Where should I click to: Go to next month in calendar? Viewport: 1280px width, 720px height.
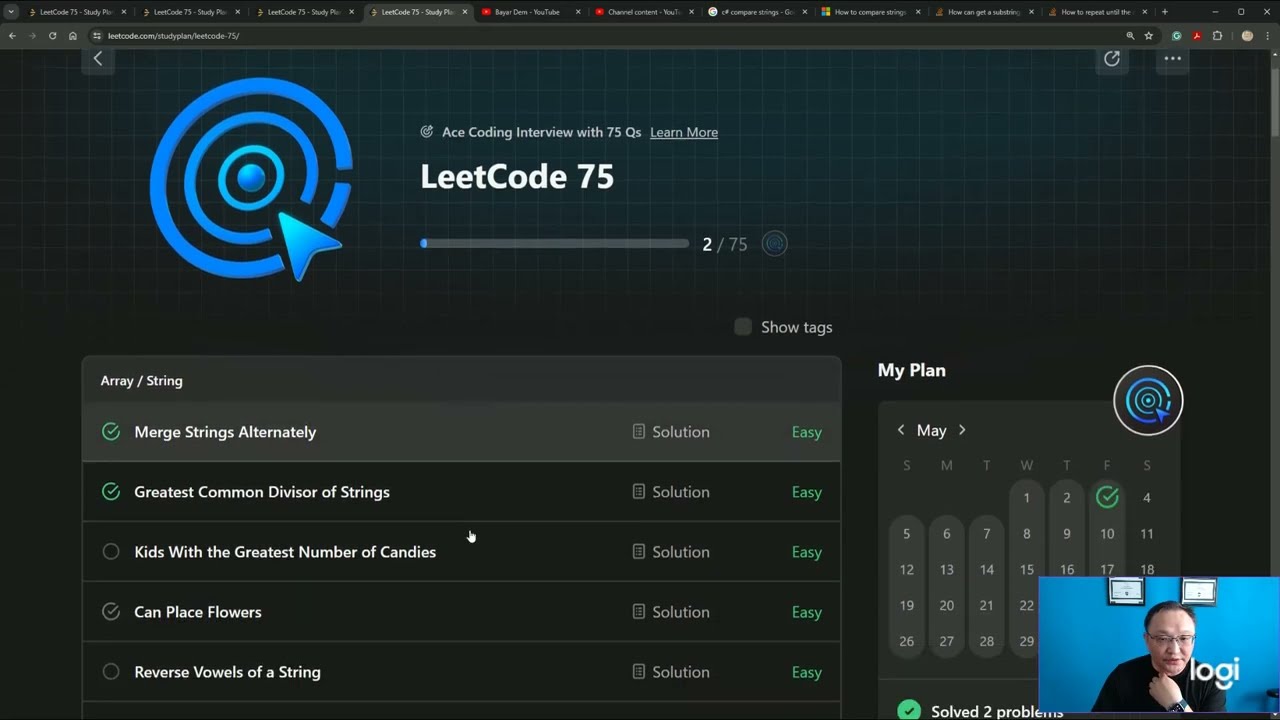[962, 430]
